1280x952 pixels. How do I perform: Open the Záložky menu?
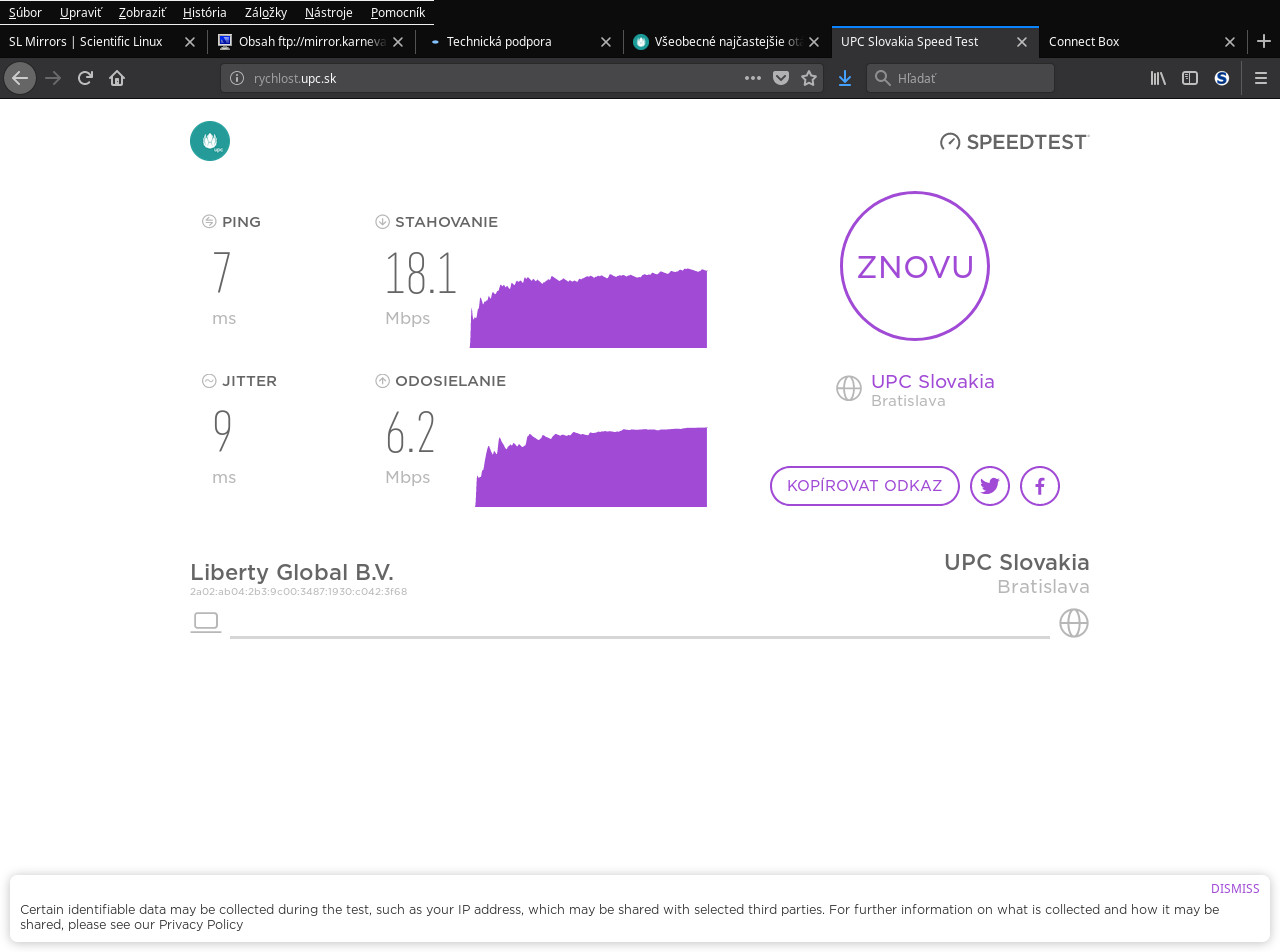pos(266,12)
